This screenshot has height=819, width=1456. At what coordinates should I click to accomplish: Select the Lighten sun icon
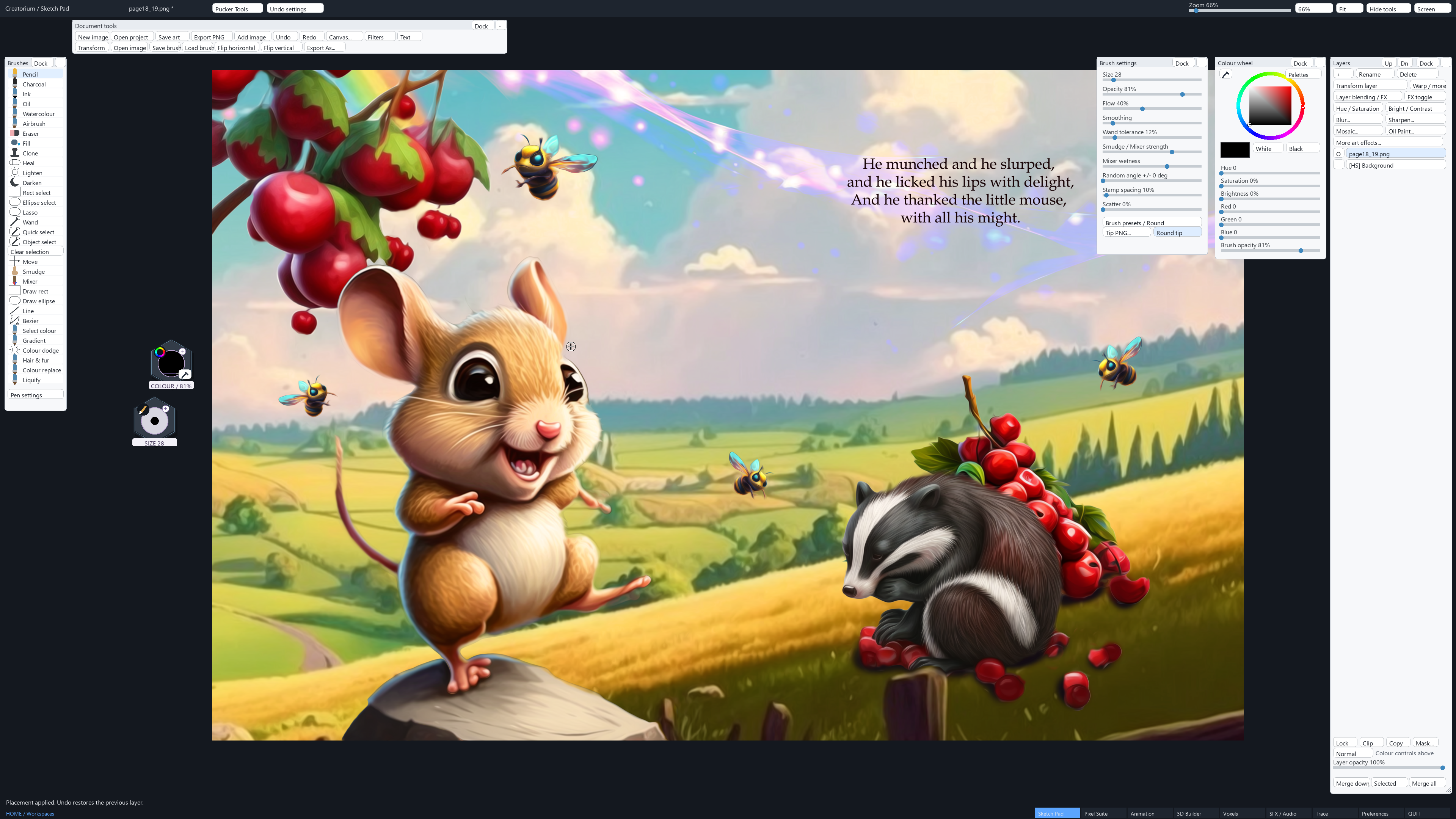point(15,173)
